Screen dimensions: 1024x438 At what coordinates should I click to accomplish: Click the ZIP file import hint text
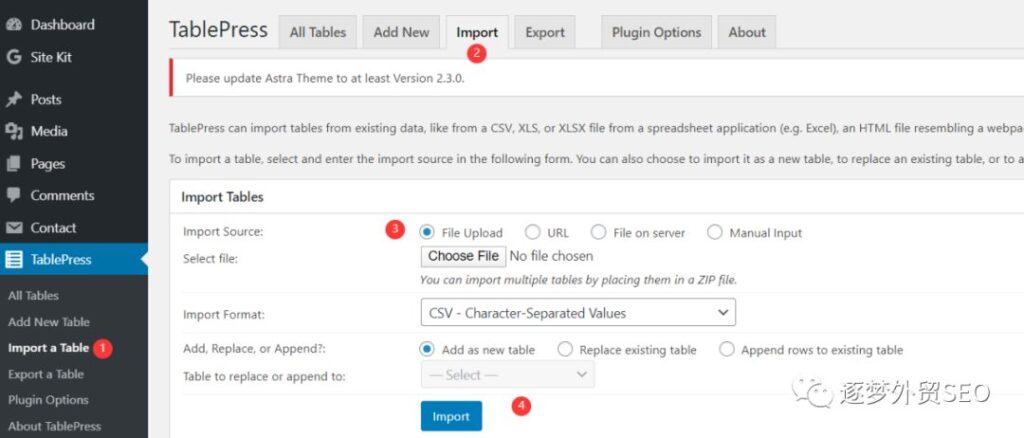578,280
